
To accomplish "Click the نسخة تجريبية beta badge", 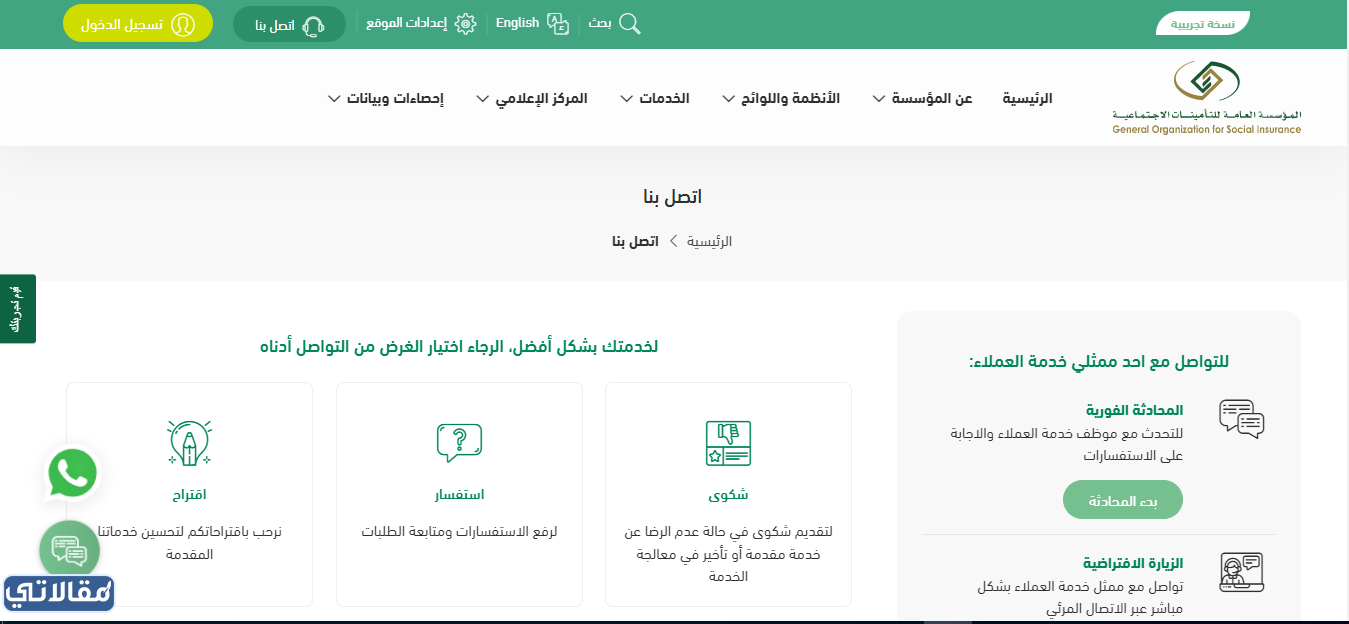I will (1202, 24).
